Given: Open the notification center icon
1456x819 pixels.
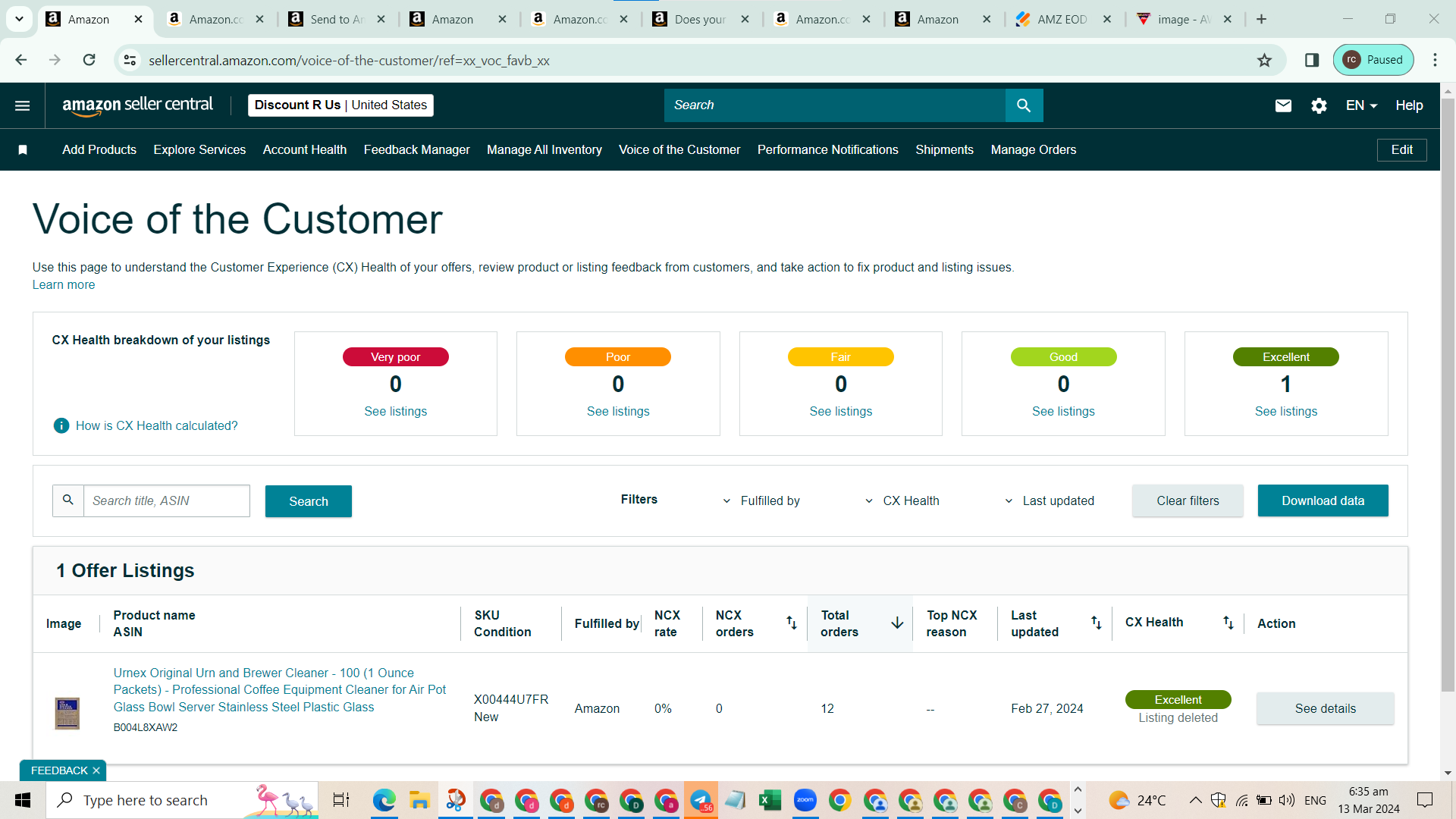Looking at the screenshot, I should 1425,800.
